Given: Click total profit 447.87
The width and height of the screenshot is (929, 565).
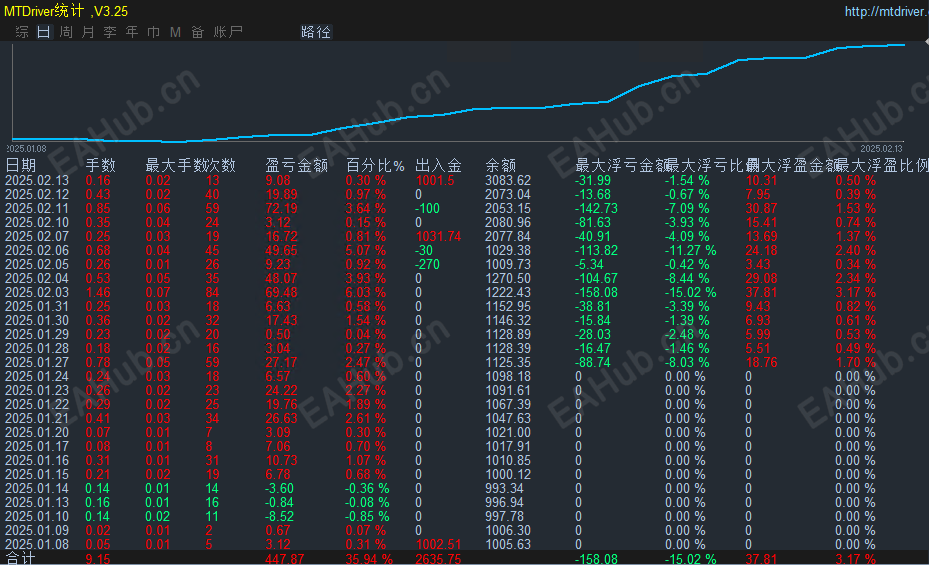Looking at the screenshot, I should (x=285, y=559).
